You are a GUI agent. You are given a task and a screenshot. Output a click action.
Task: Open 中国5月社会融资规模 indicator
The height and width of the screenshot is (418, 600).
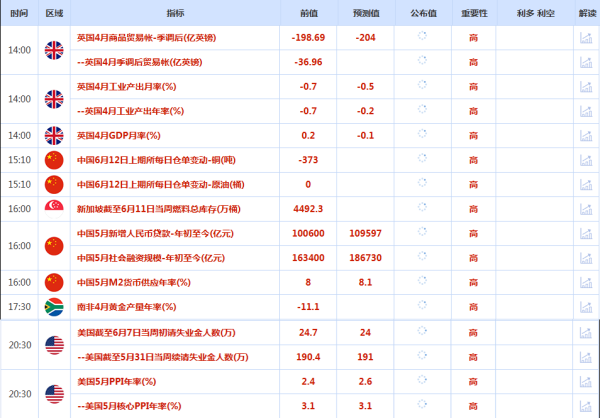pyautogui.click(x=151, y=258)
